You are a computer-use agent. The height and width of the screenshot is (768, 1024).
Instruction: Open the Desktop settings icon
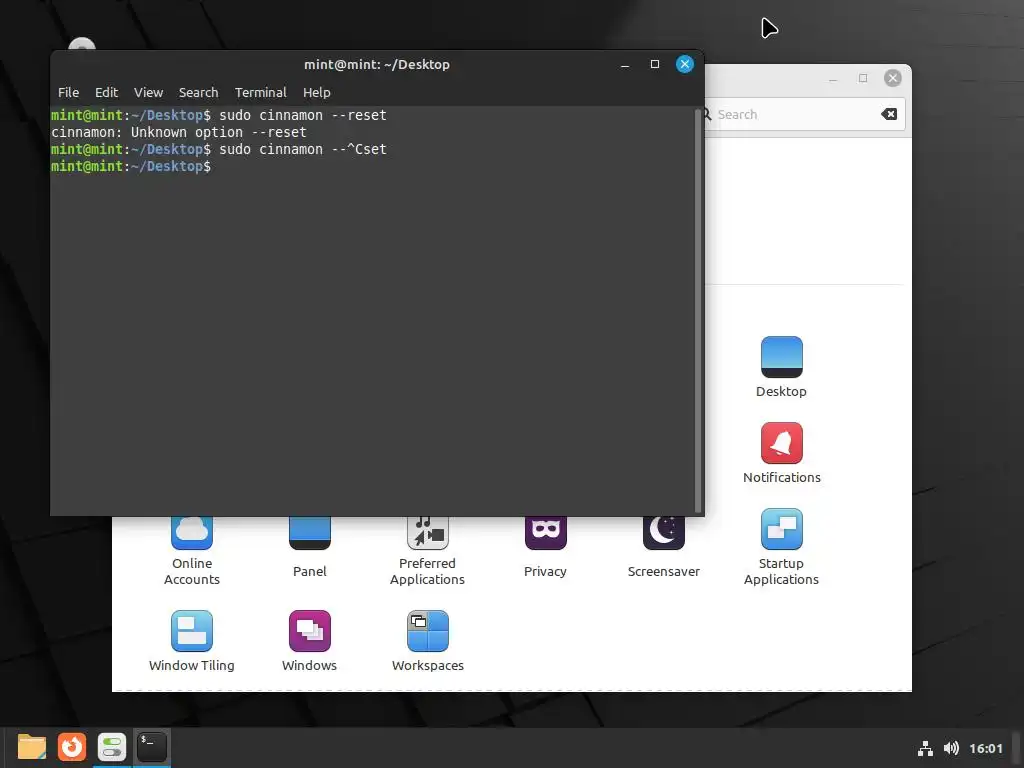[x=781, y=357]
